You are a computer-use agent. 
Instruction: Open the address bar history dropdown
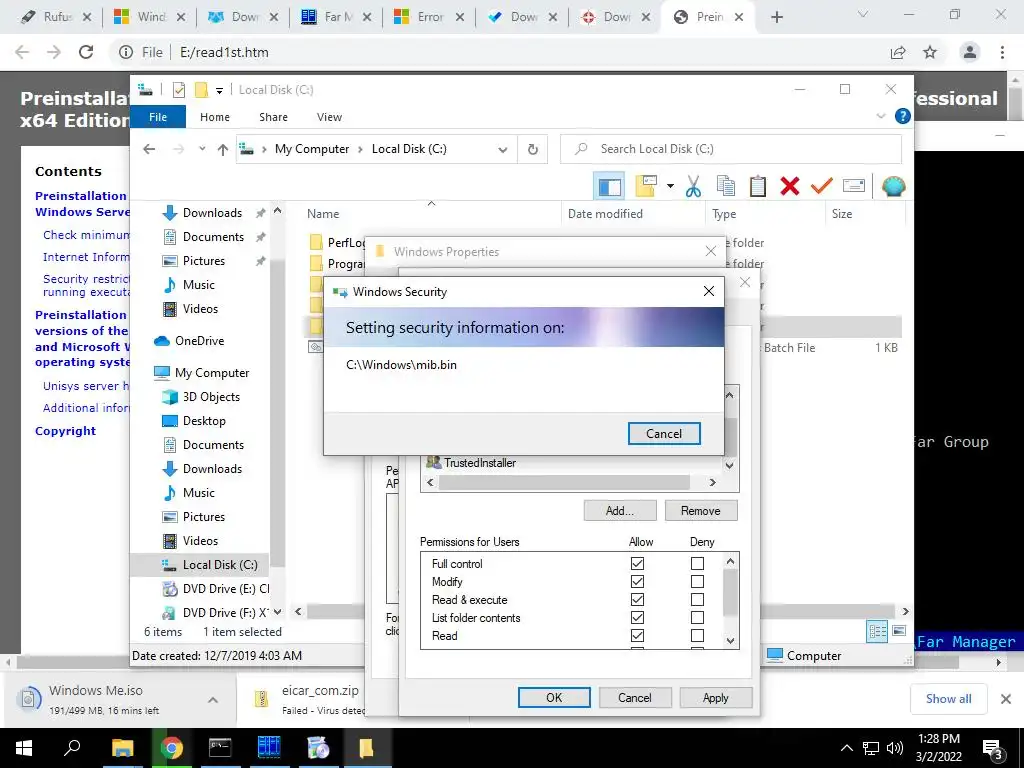[502, 150]
